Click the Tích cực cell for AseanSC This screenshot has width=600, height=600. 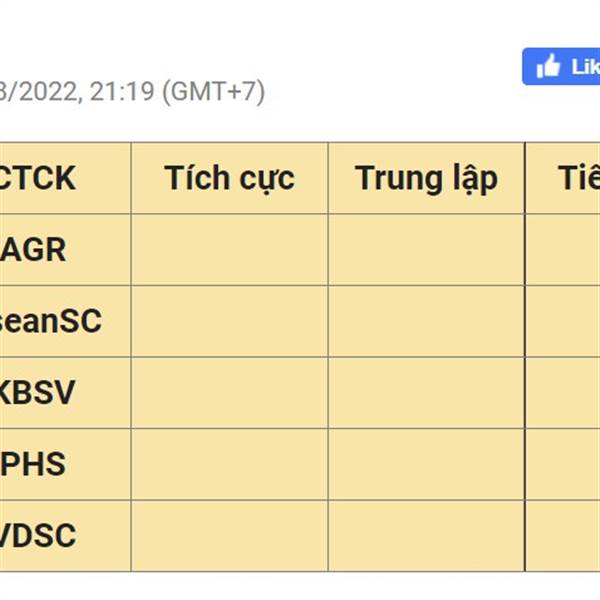(230, 321)
